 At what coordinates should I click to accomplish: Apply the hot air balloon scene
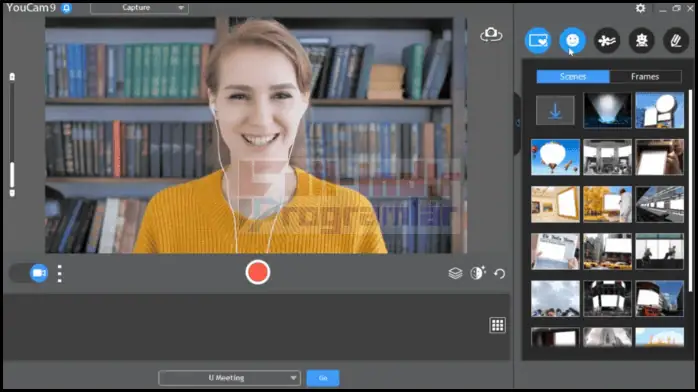tap(555, 157)
